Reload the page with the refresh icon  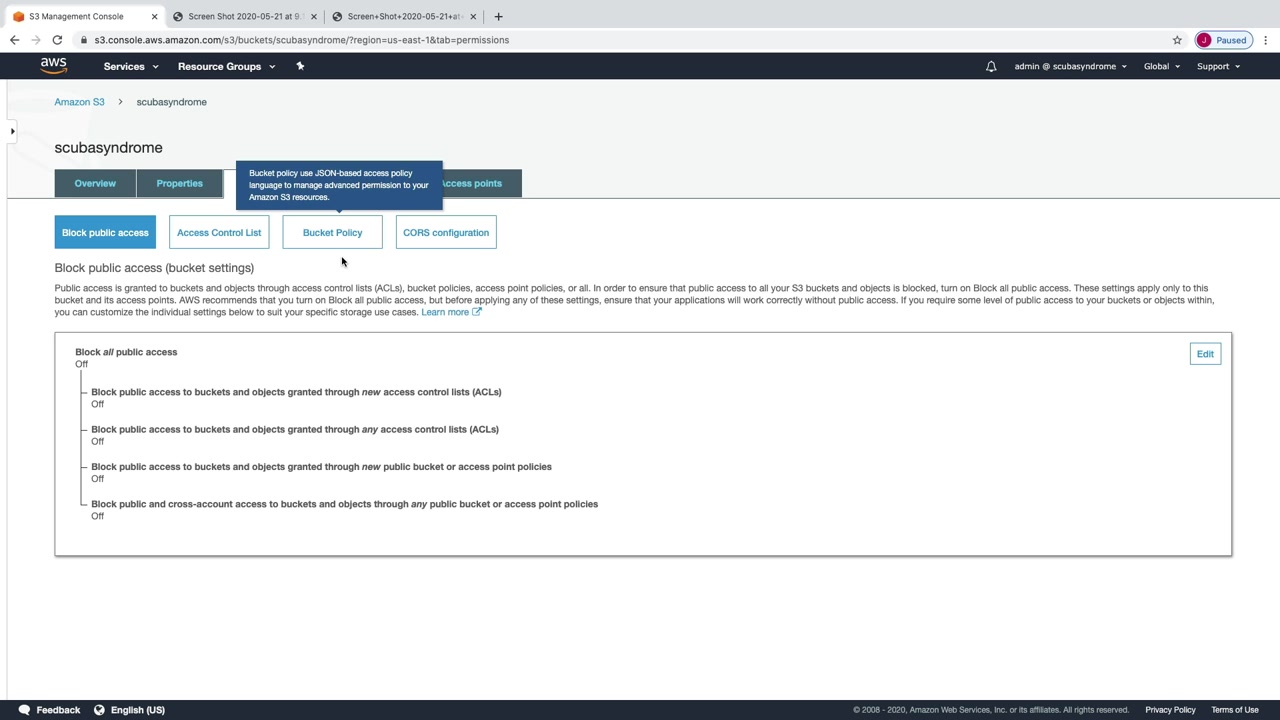(x=57, y=40)
